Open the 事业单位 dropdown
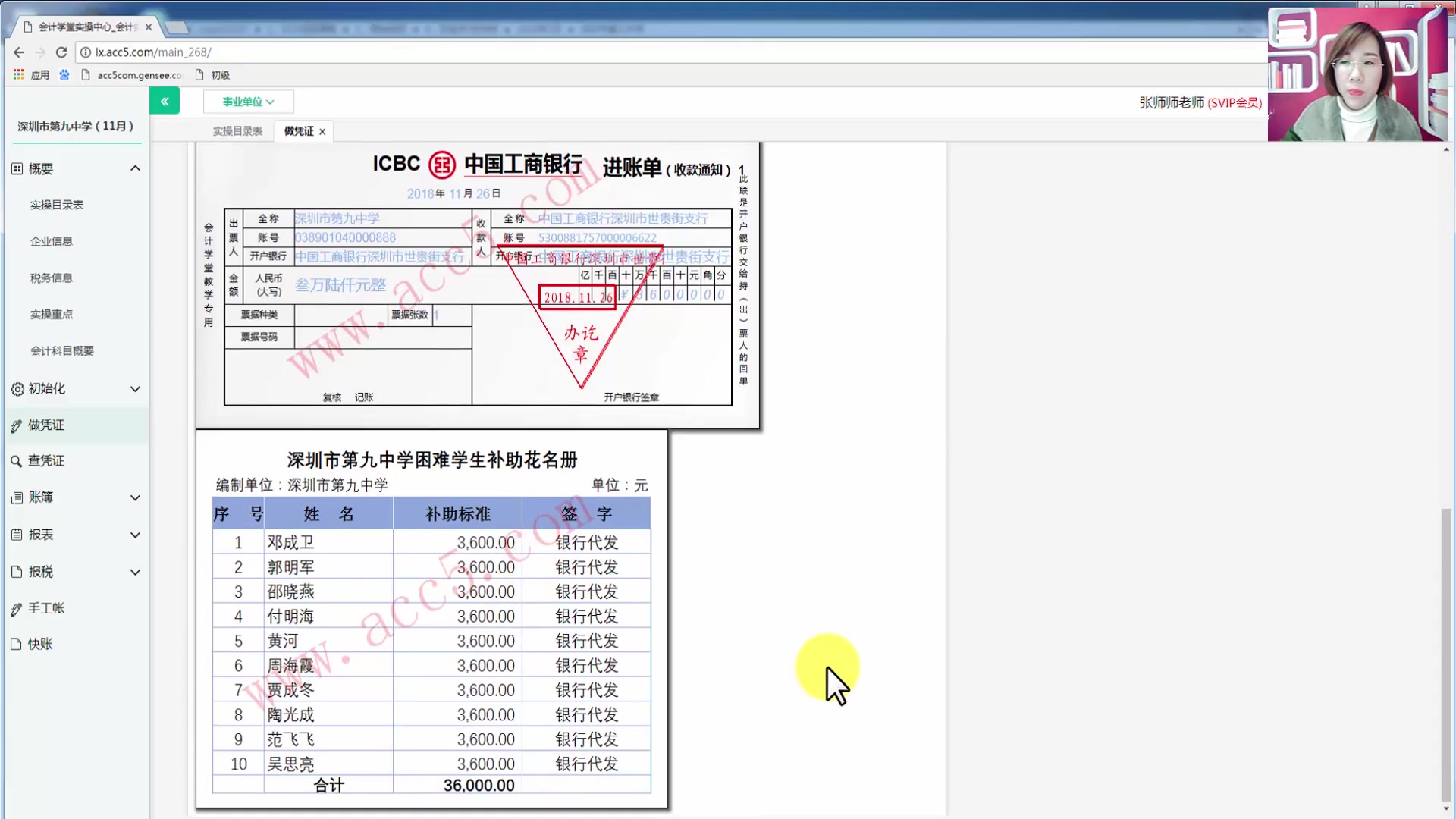This screenshot has width=1456, height=819. pos(248,102)
